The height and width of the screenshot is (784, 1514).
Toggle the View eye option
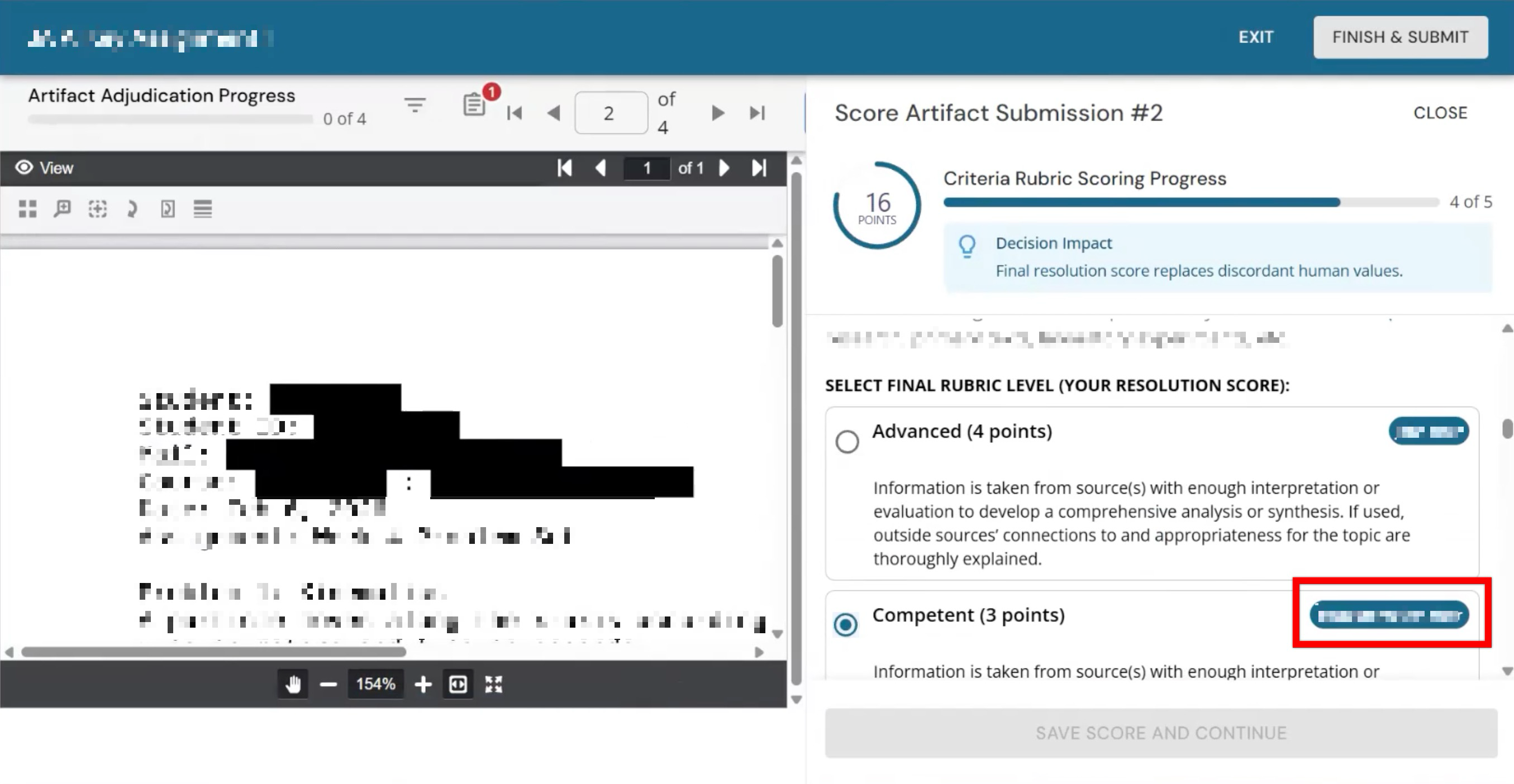(x=45, y=168)
